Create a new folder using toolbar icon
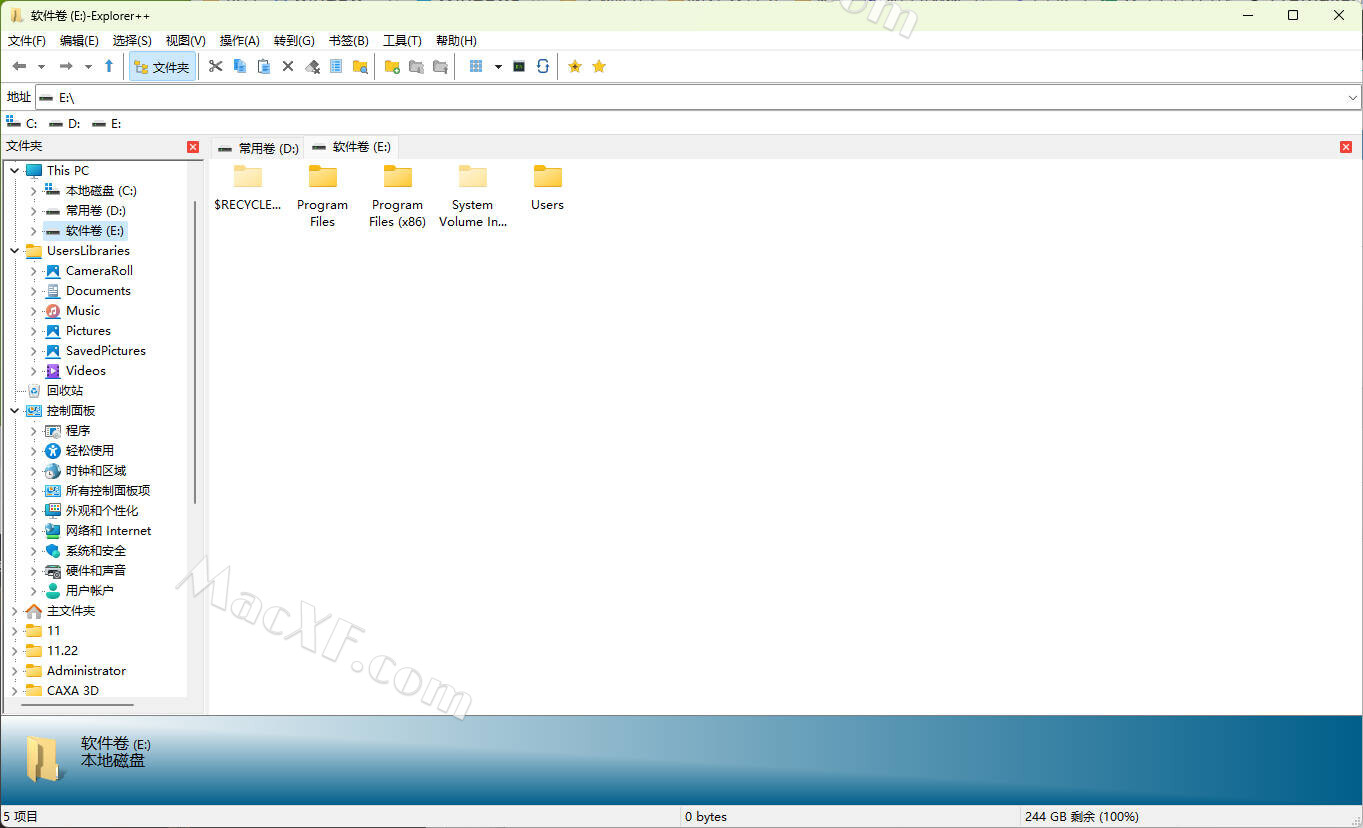1363x828 pixels. (392, 66)
